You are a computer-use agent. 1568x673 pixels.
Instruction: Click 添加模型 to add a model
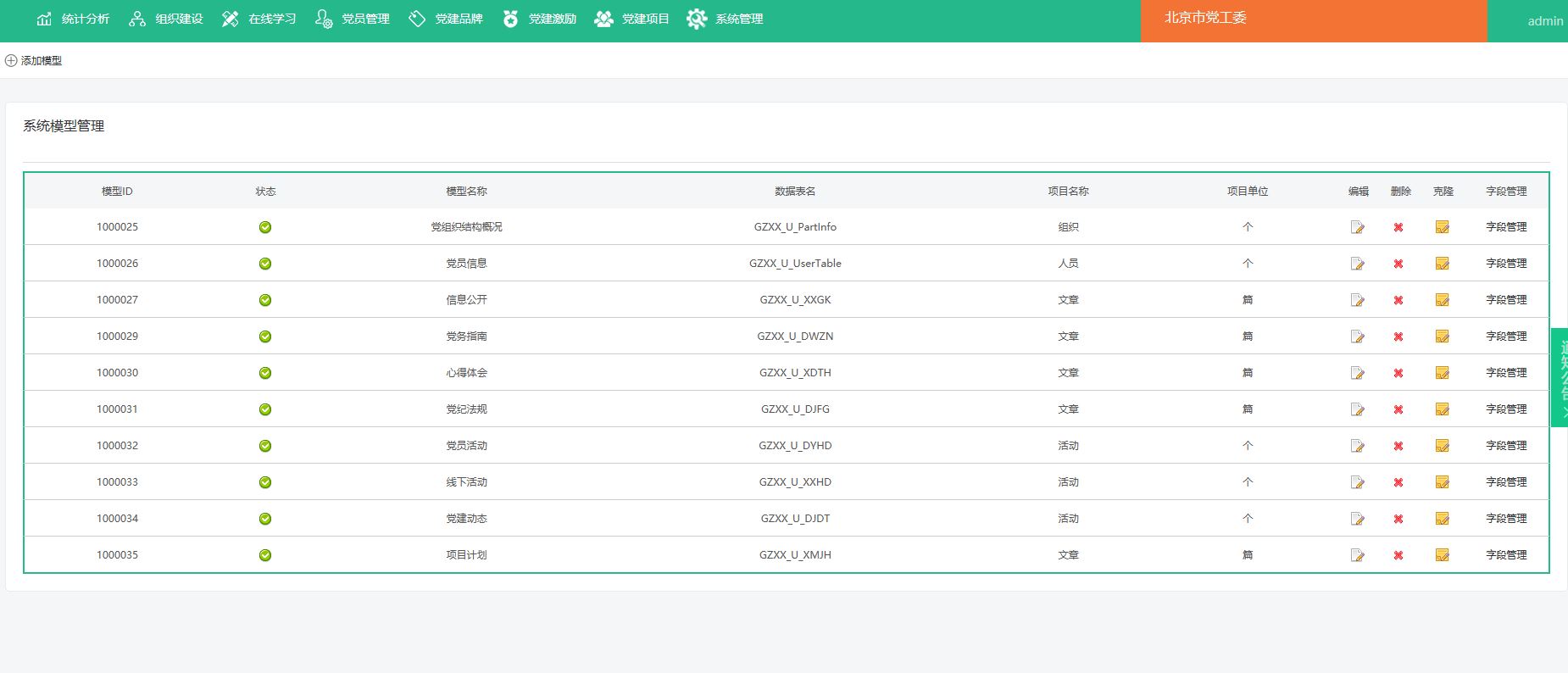click(x=34, y=61)
